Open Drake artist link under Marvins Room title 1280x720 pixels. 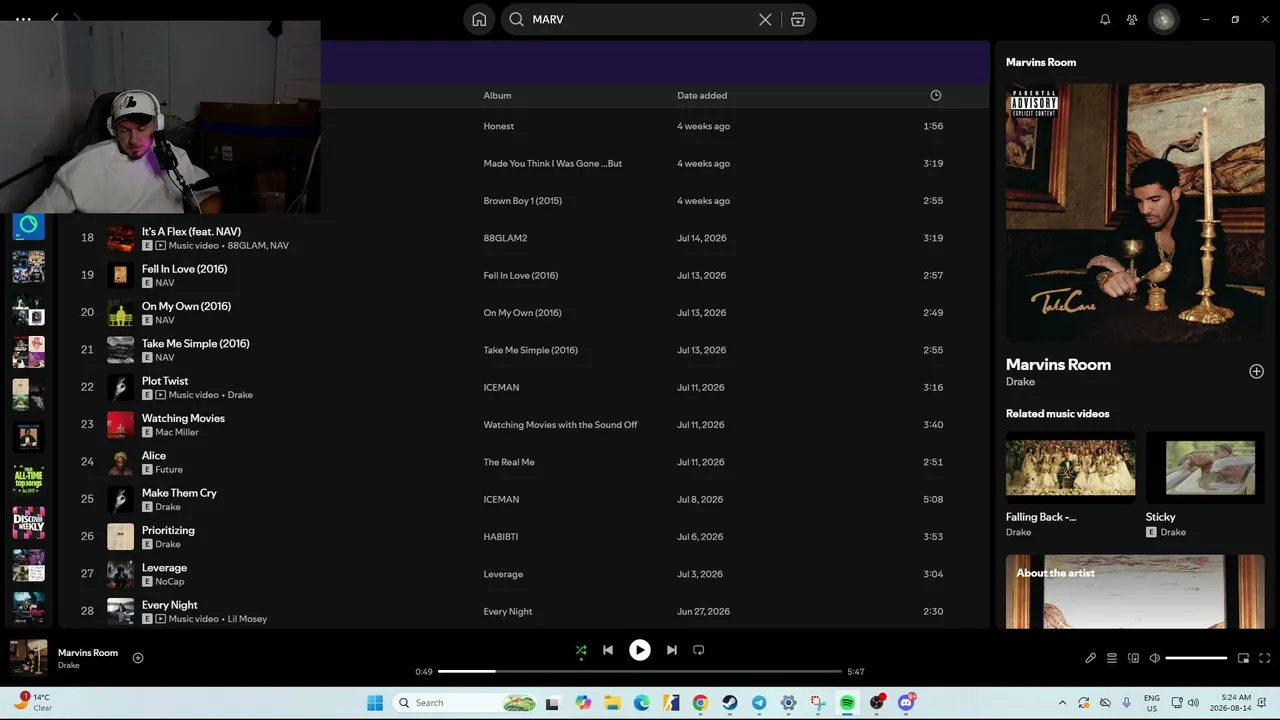pos(1020,382)
